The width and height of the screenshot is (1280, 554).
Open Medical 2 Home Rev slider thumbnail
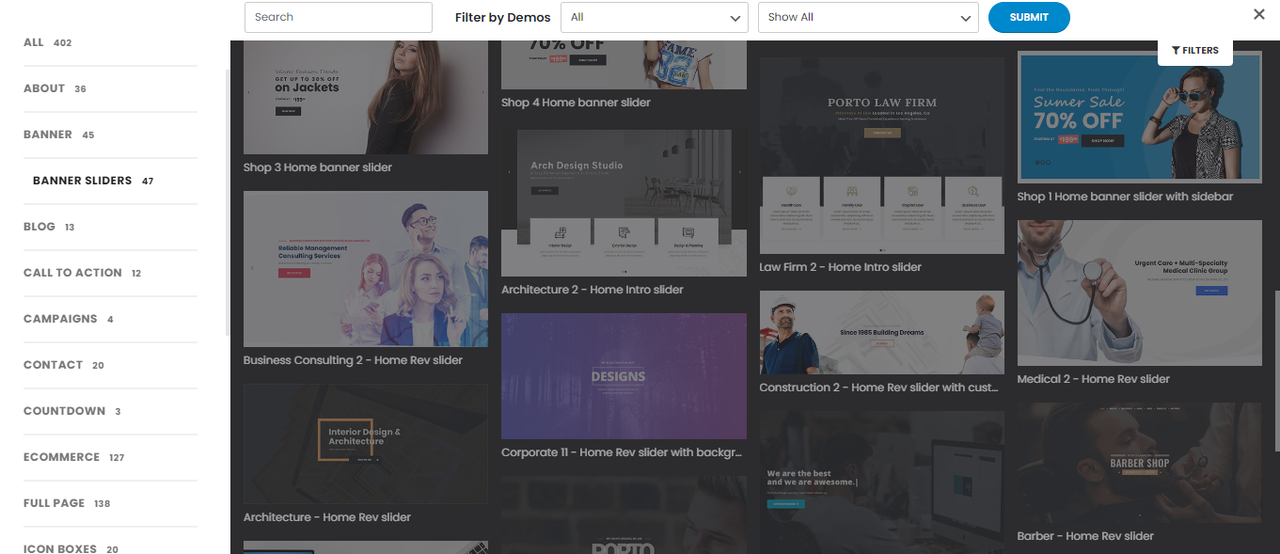click(x=1140, y=293)
